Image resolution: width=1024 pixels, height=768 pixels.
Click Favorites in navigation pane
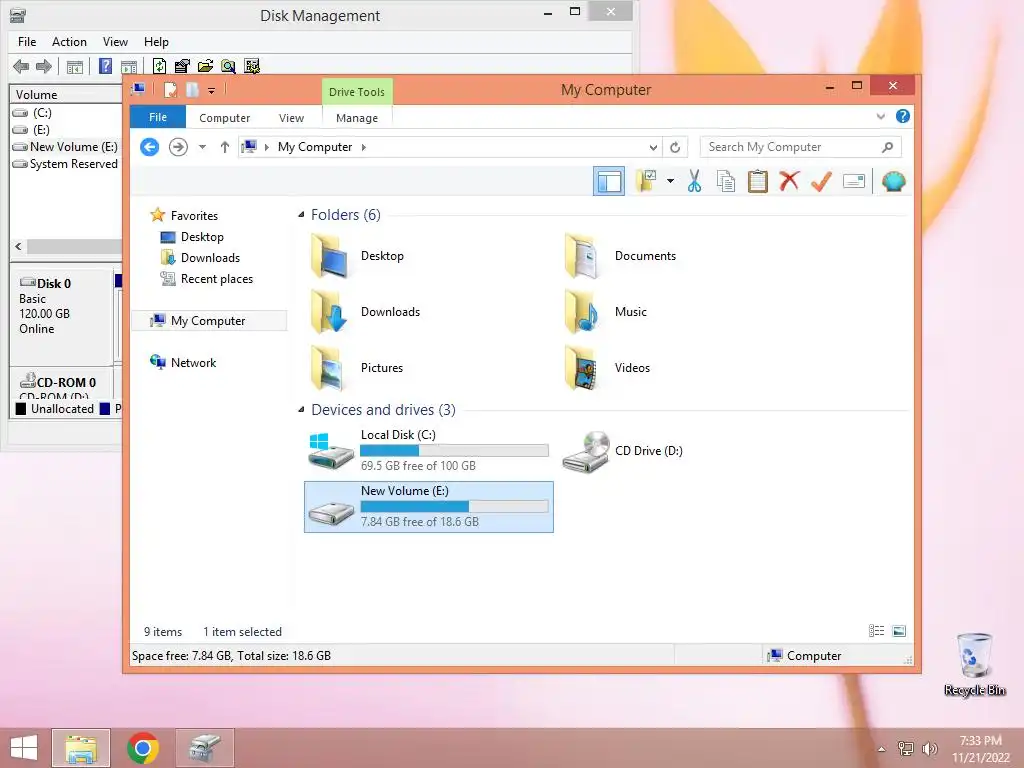click(x=194, y=216)
